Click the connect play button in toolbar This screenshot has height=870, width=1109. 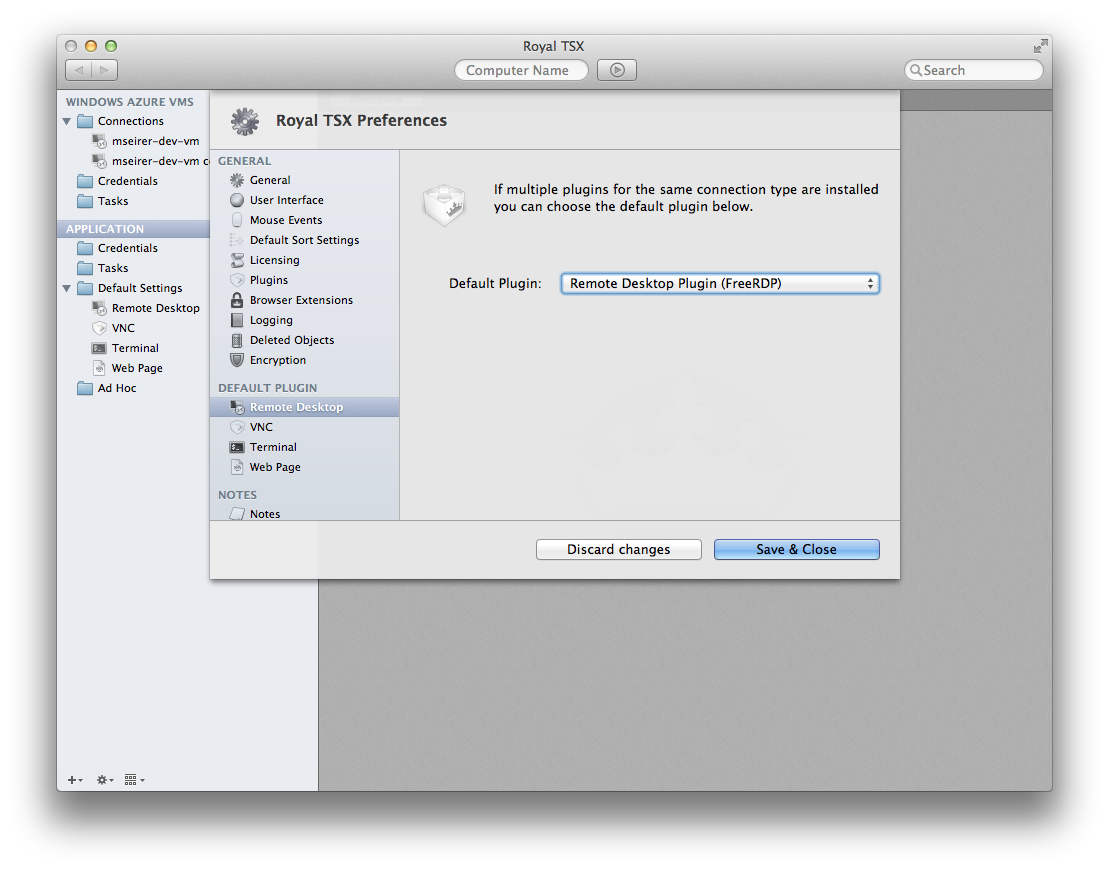point(617,70)
